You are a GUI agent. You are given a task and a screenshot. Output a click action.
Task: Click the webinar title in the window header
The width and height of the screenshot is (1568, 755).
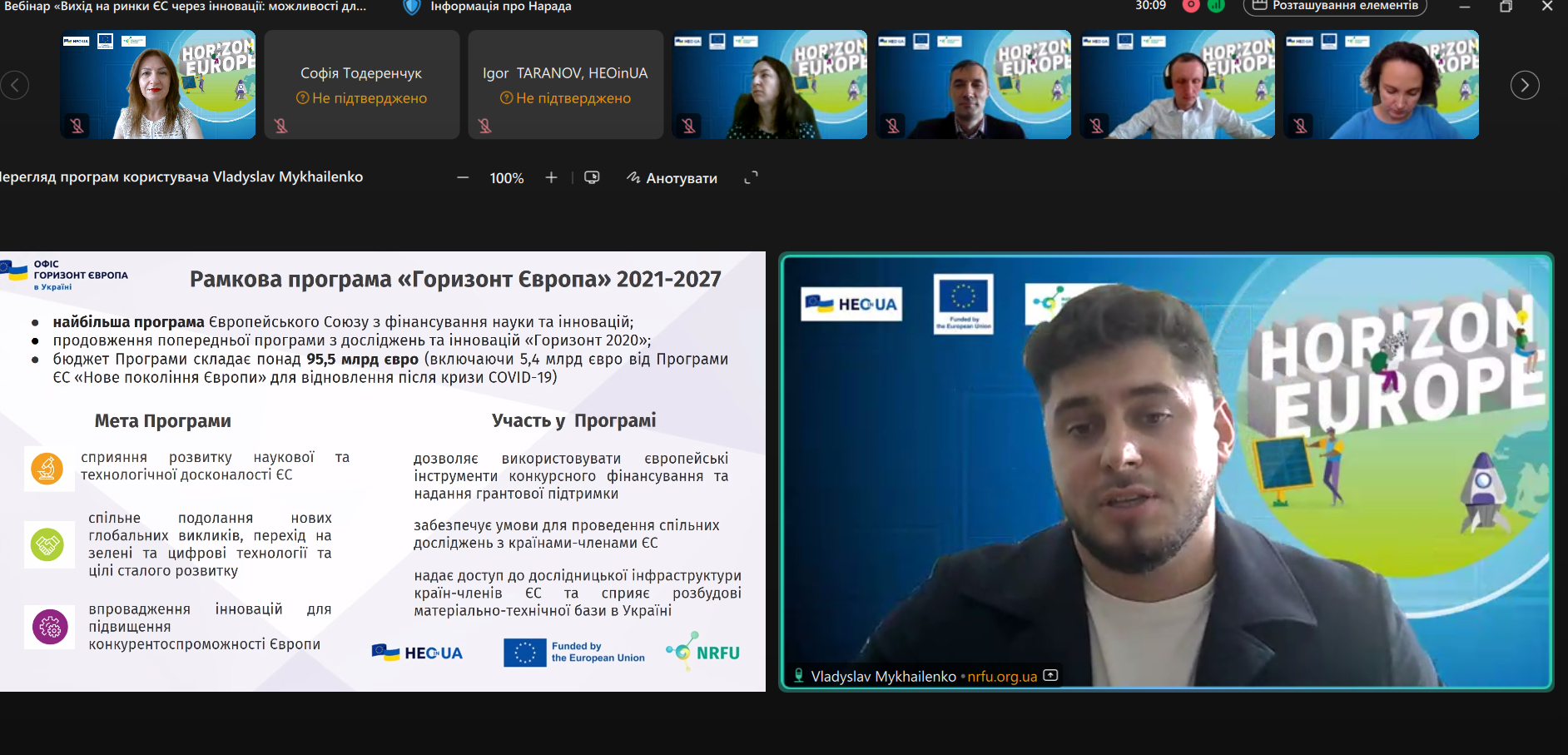pos(185,7)
